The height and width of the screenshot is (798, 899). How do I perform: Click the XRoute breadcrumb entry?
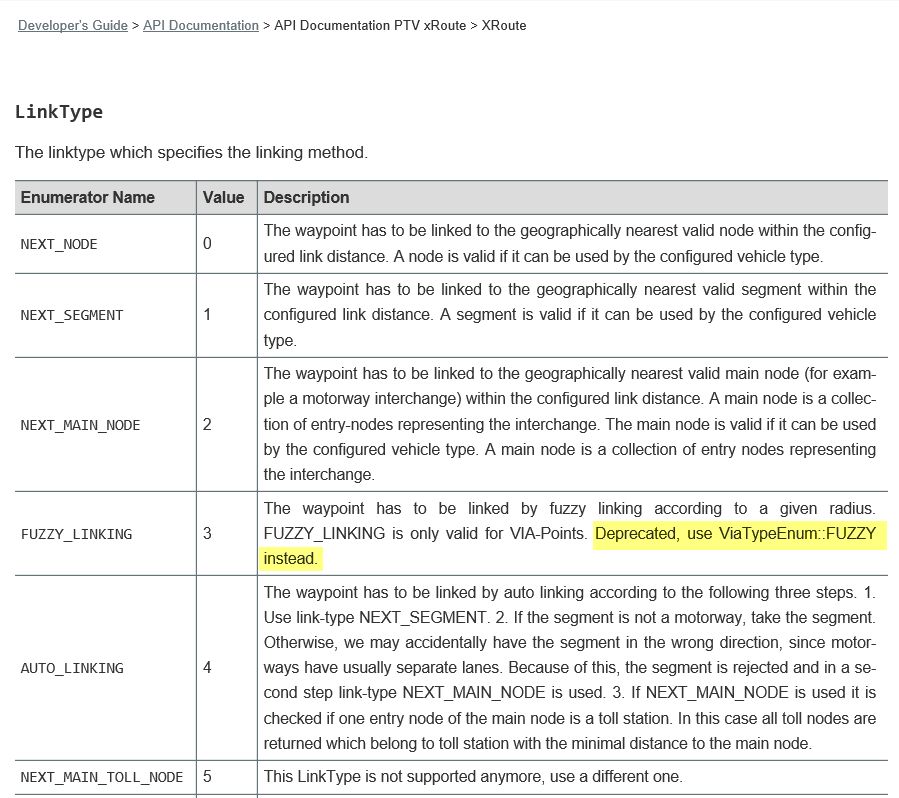504,25
